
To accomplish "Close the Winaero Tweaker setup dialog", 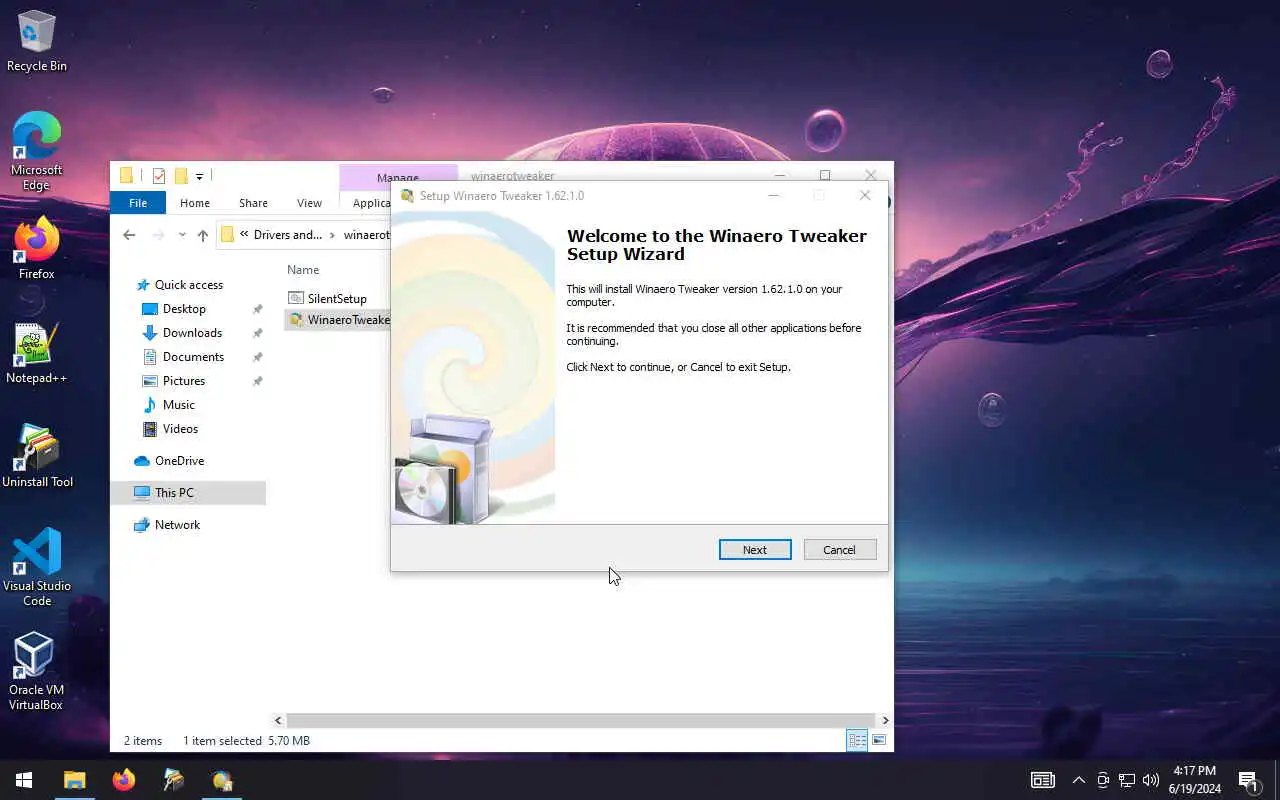I will click(865, 195).
